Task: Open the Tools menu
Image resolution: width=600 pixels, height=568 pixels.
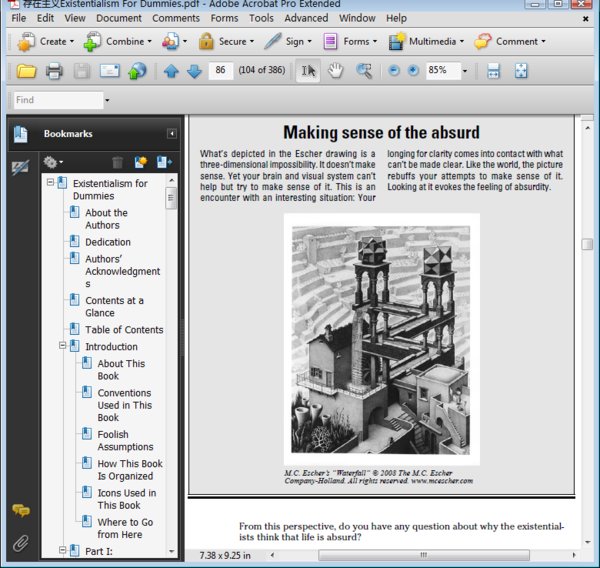Action: (x=261, y=18)
